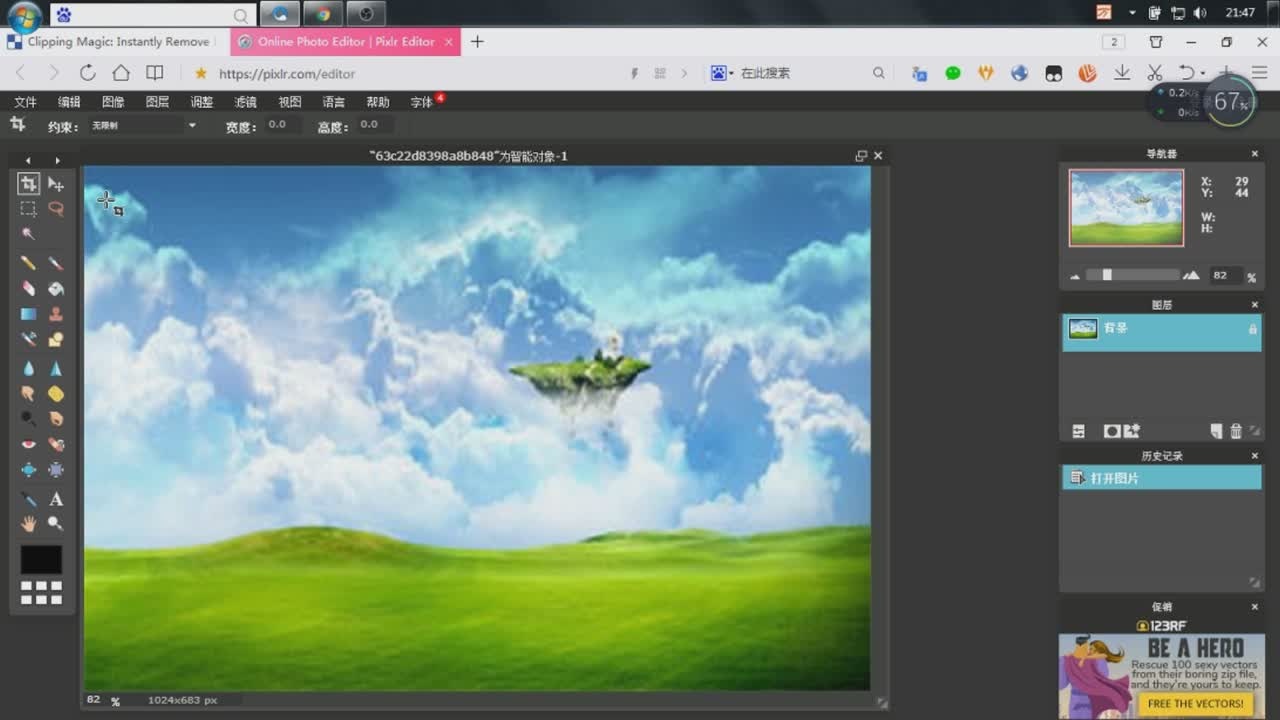Viewport: 1280px width, 720px height.
Task: Select the 背景 layer row
Action: [x=1161, y=332]
